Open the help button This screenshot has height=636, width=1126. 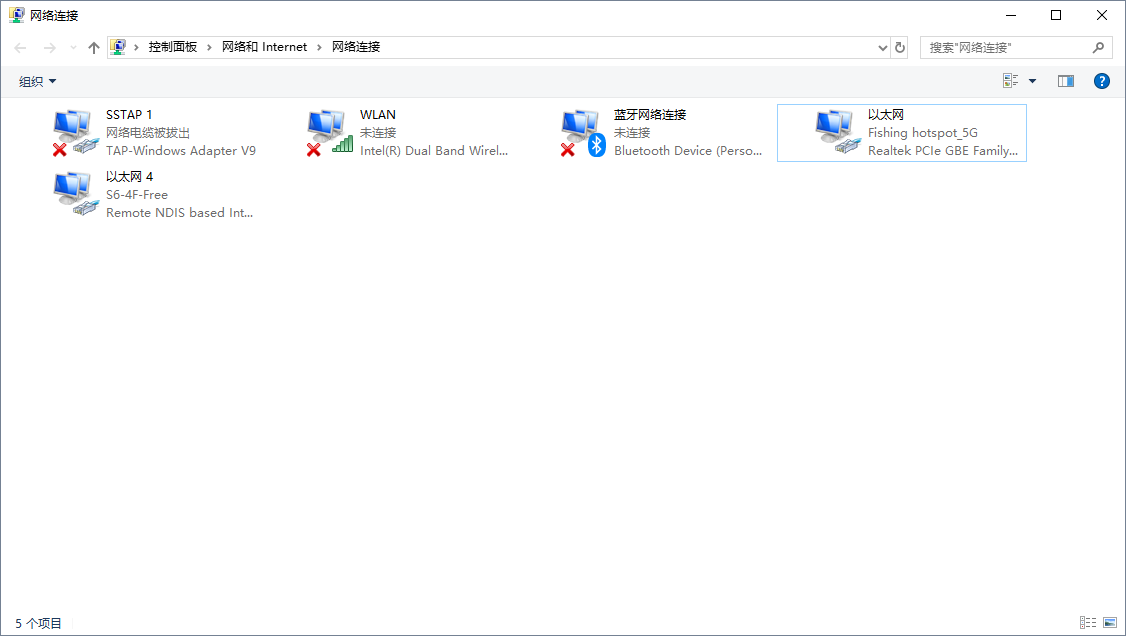click(x=1102, y=81)
